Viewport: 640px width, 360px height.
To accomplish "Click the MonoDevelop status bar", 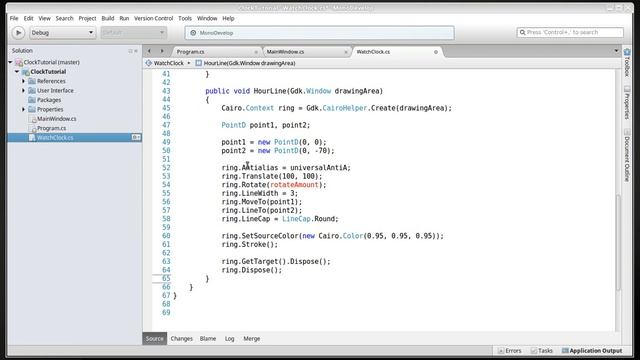I will pos(319,33).
